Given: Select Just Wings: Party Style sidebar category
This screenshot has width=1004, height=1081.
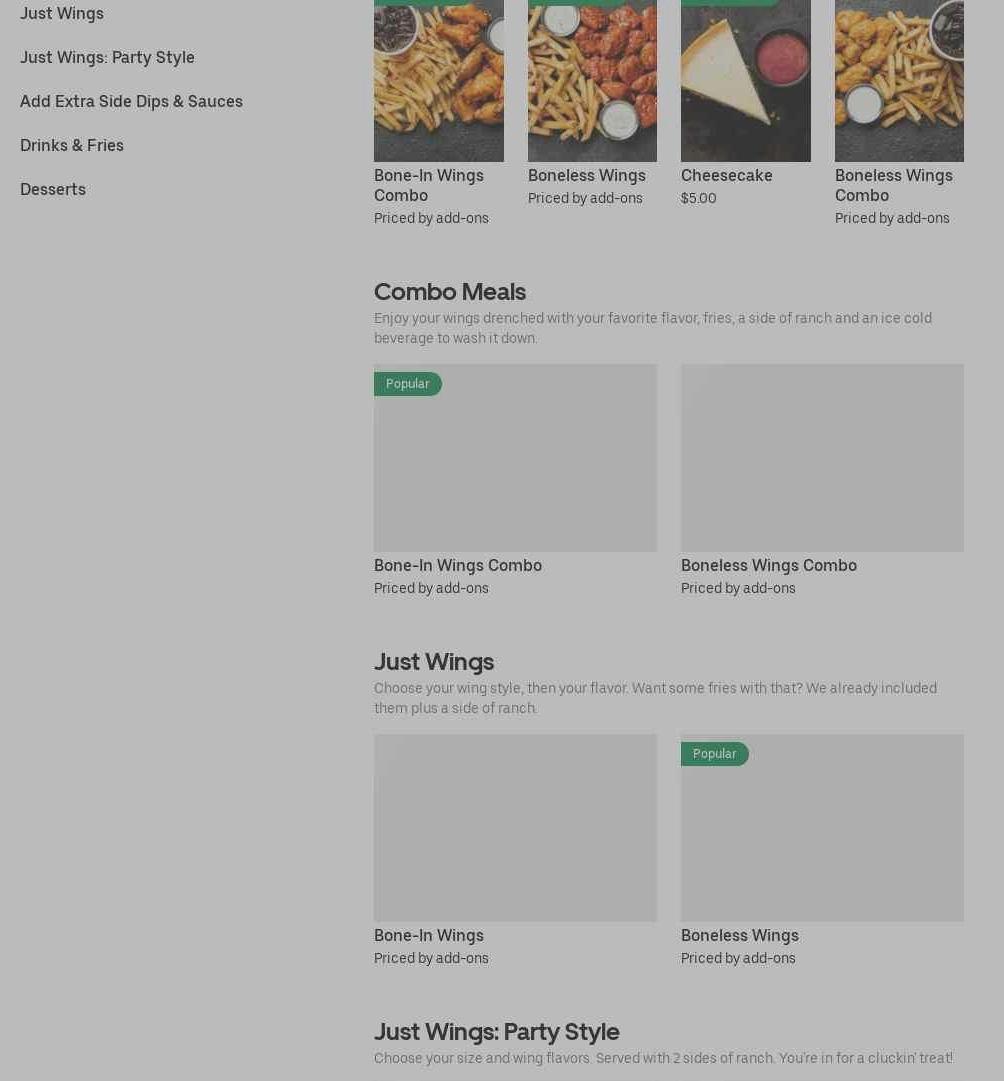Looking at the screenshot, I should (x=107, y=57).
